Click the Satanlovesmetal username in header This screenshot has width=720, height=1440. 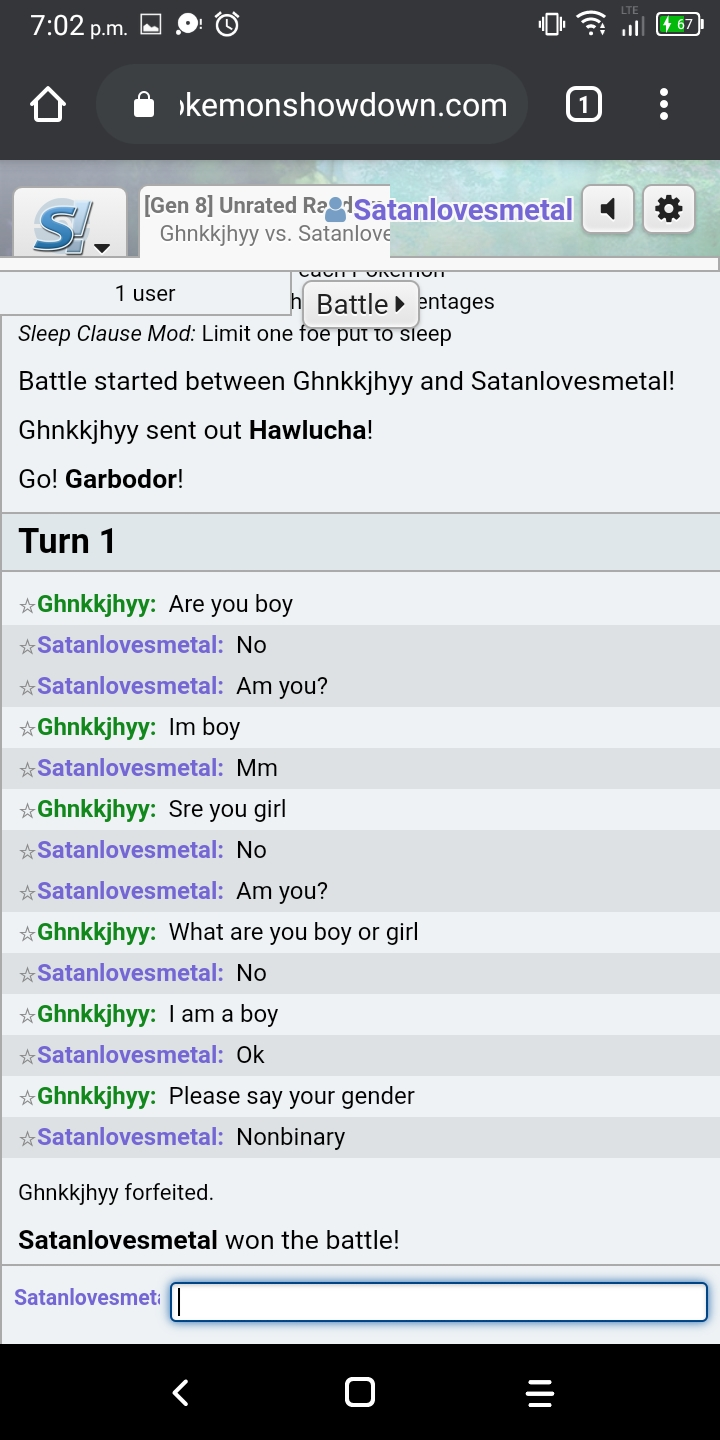[x=462, y=210]
